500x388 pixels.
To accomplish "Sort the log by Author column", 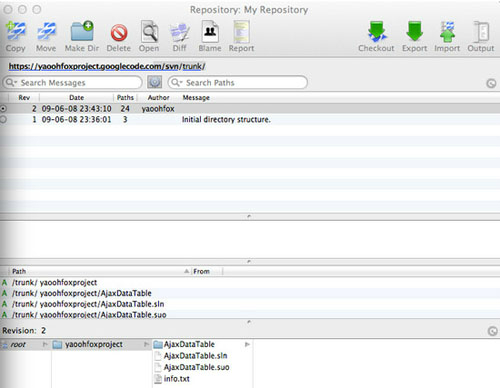I will pyautogui.click(x=159, y=98).
